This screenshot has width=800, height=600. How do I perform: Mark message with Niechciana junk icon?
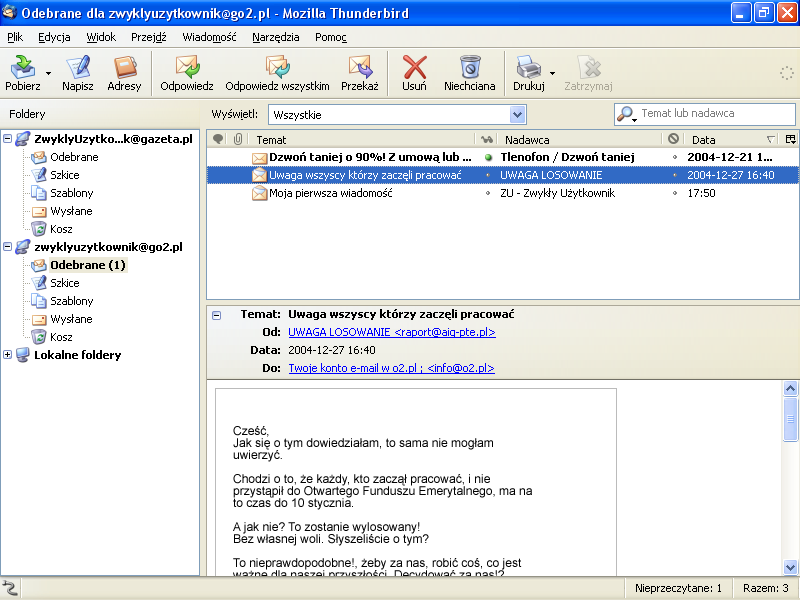point(469,67)
